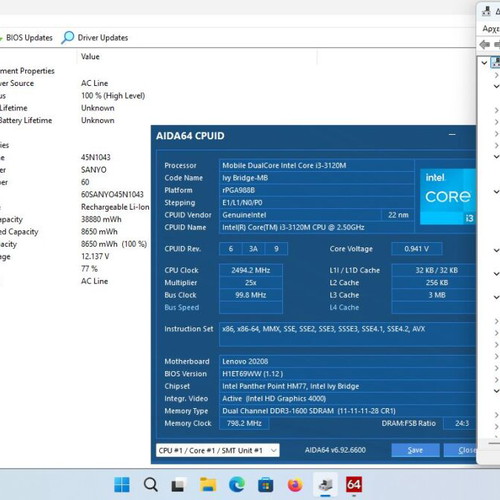Click the Platform field rPGA988B
500x500 pixels.
point(316,190)
